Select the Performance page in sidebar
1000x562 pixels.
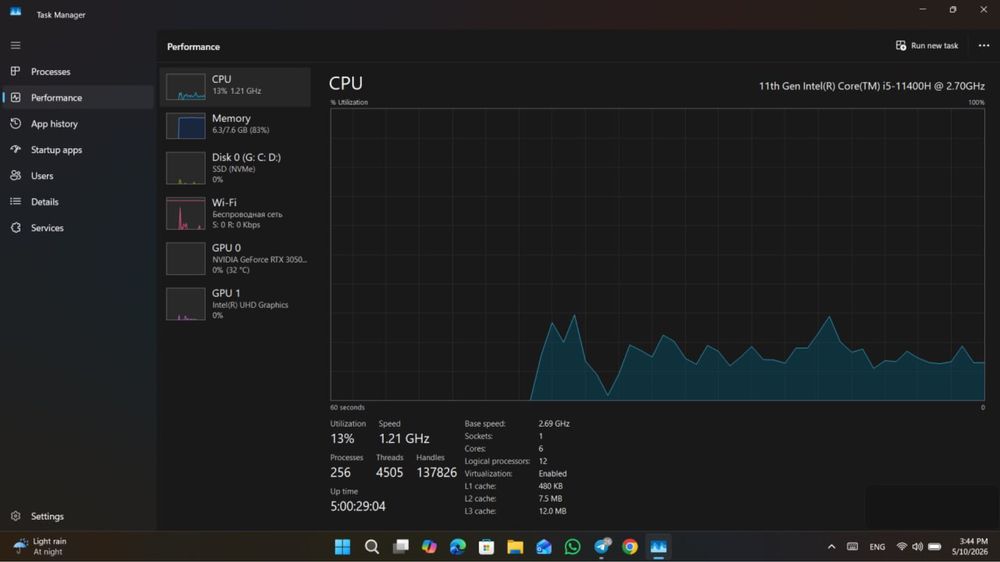click(78, 98)
